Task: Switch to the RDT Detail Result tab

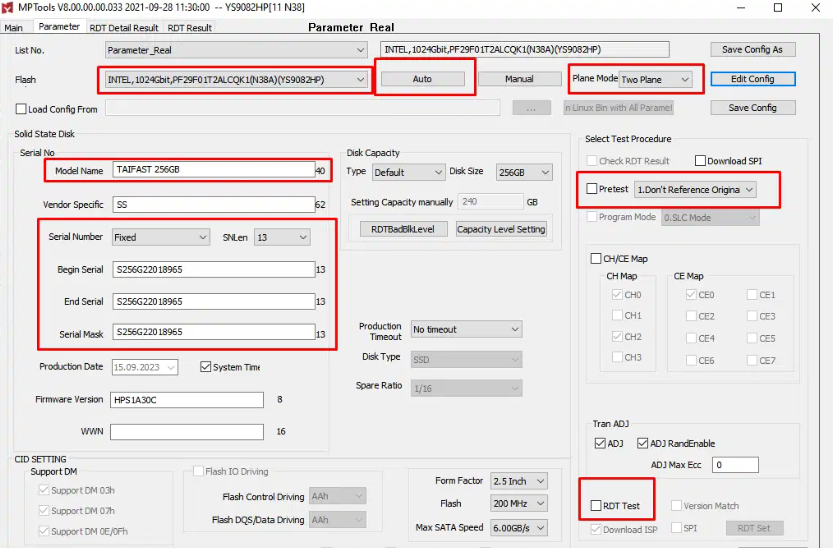Action: pyautogui.click(x=124, y=28)
